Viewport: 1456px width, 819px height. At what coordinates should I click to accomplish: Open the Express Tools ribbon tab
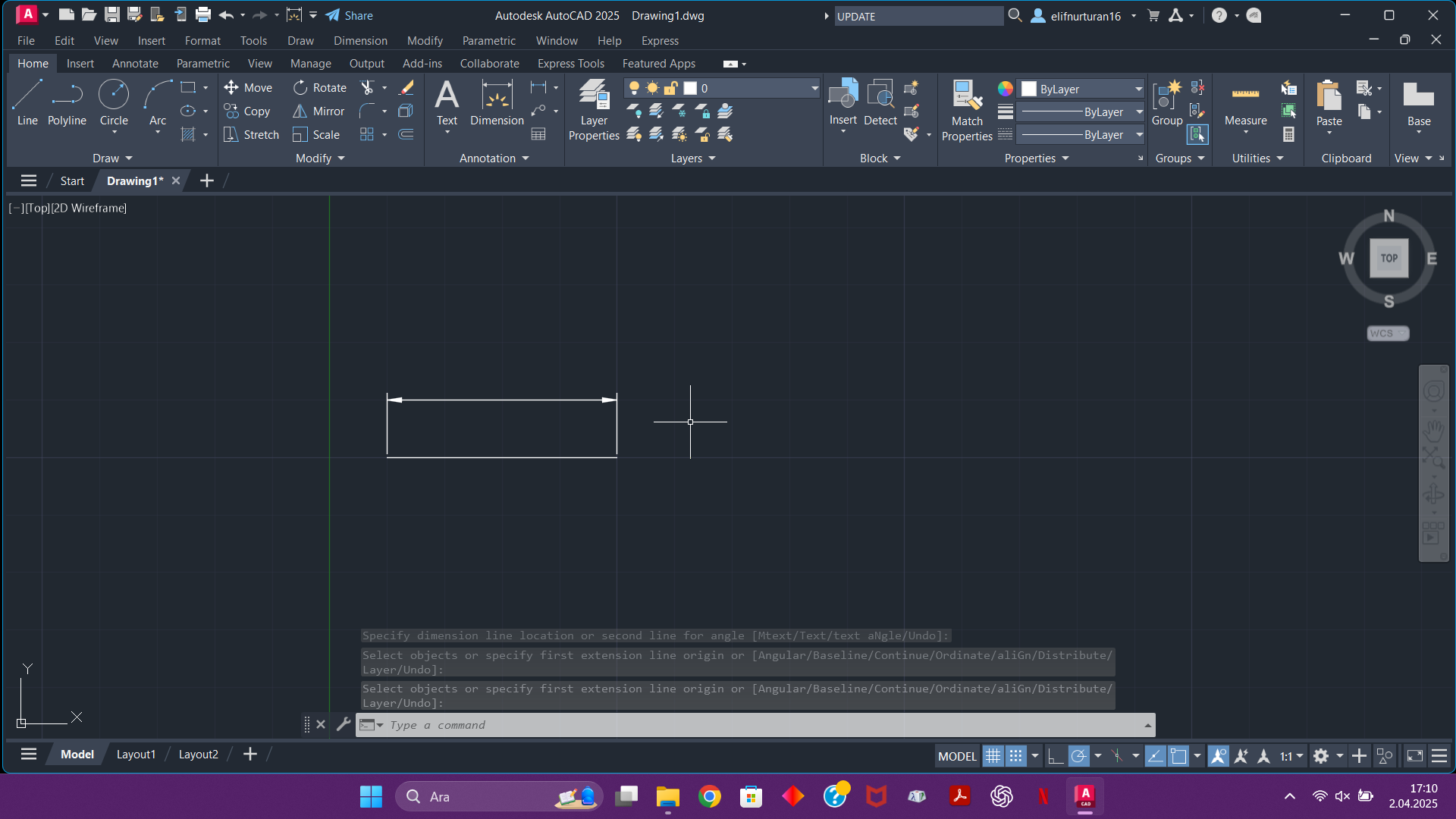click(571, 64)
